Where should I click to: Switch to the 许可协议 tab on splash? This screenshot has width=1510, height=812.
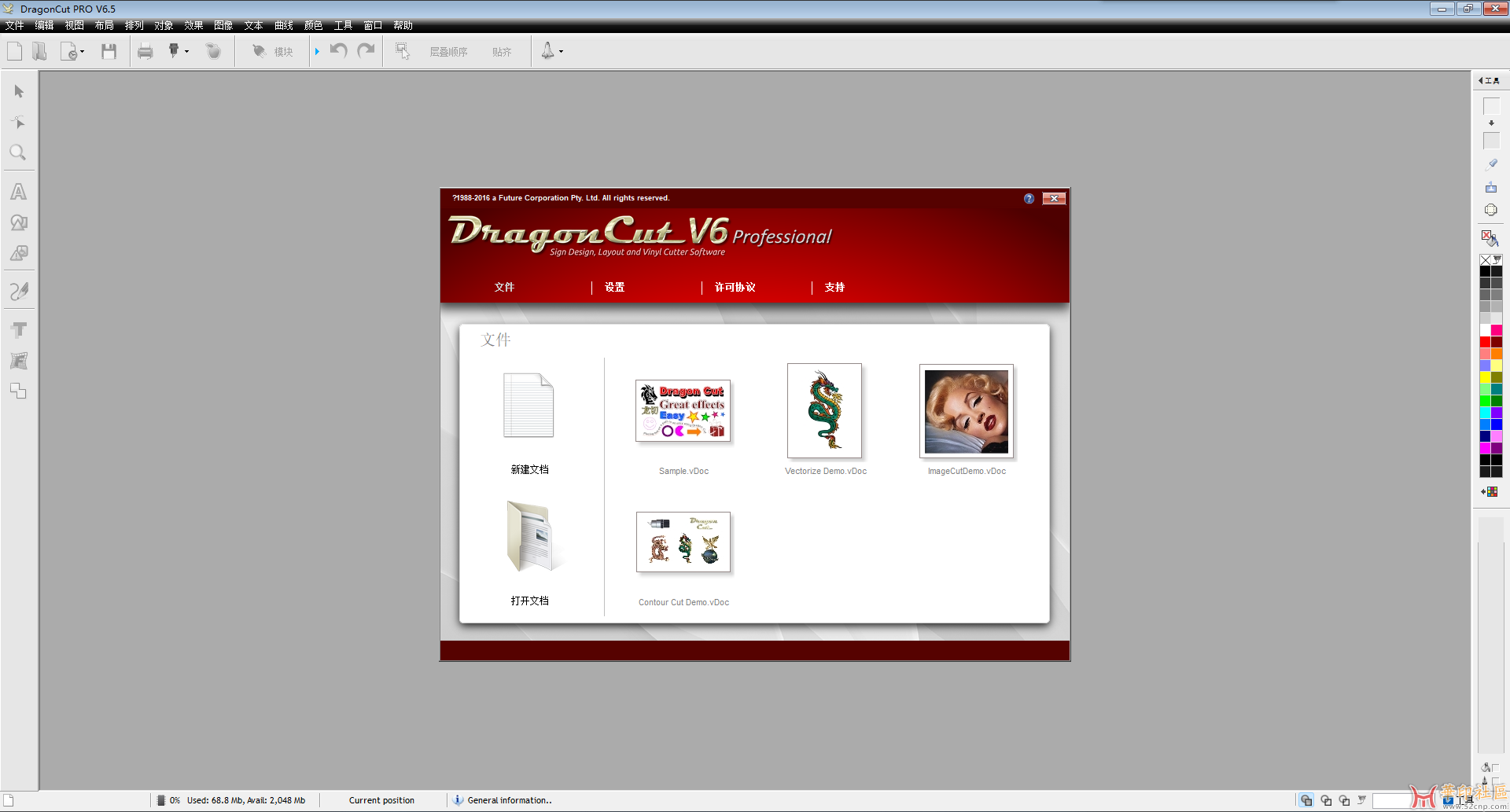pos(735,288)
